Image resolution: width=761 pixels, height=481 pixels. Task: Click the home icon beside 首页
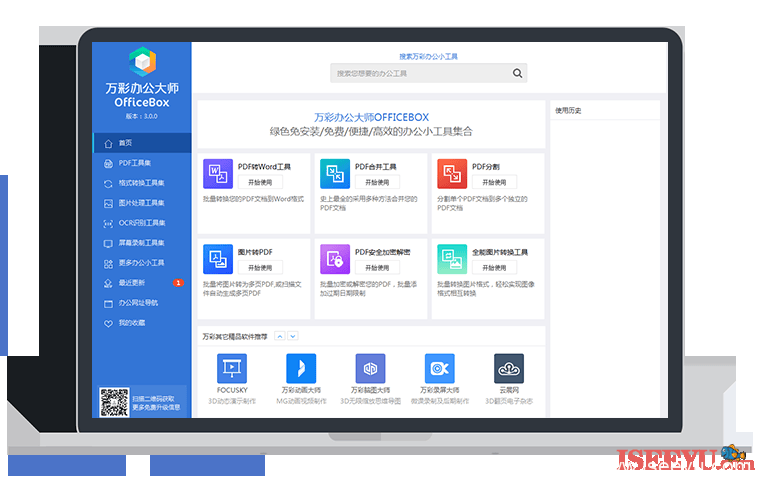(108, 143)
